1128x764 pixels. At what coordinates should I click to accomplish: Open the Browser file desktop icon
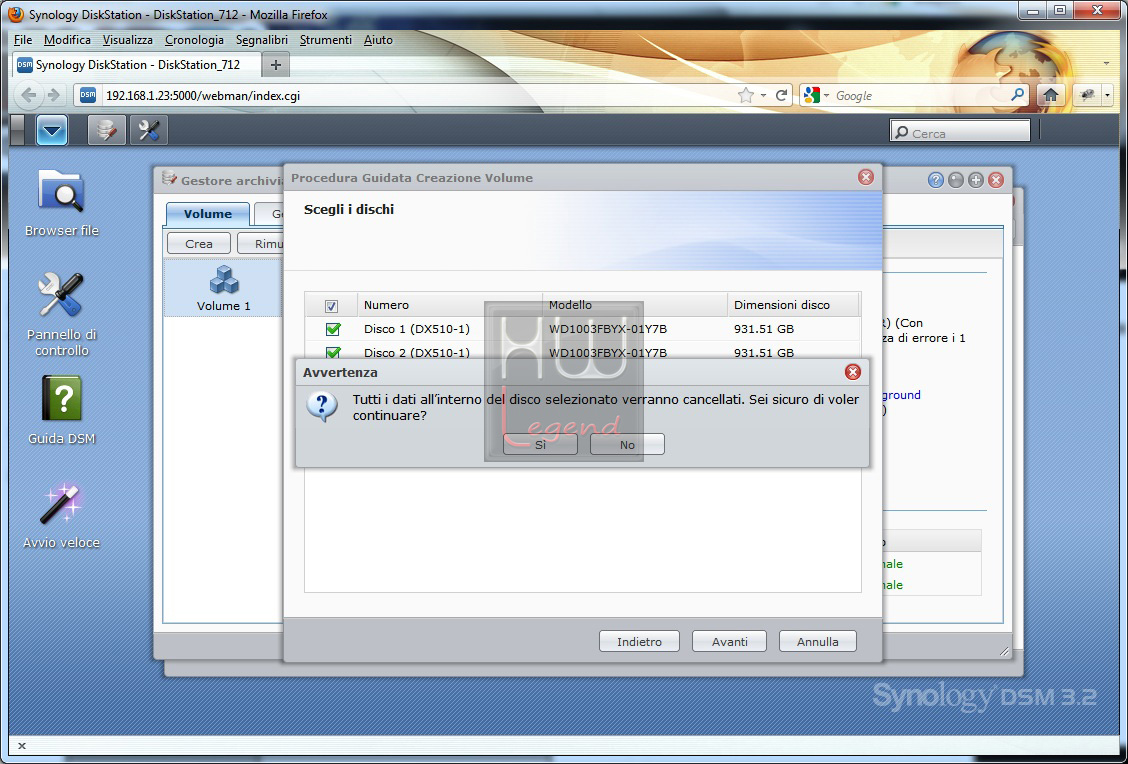[x=61, y=202]
